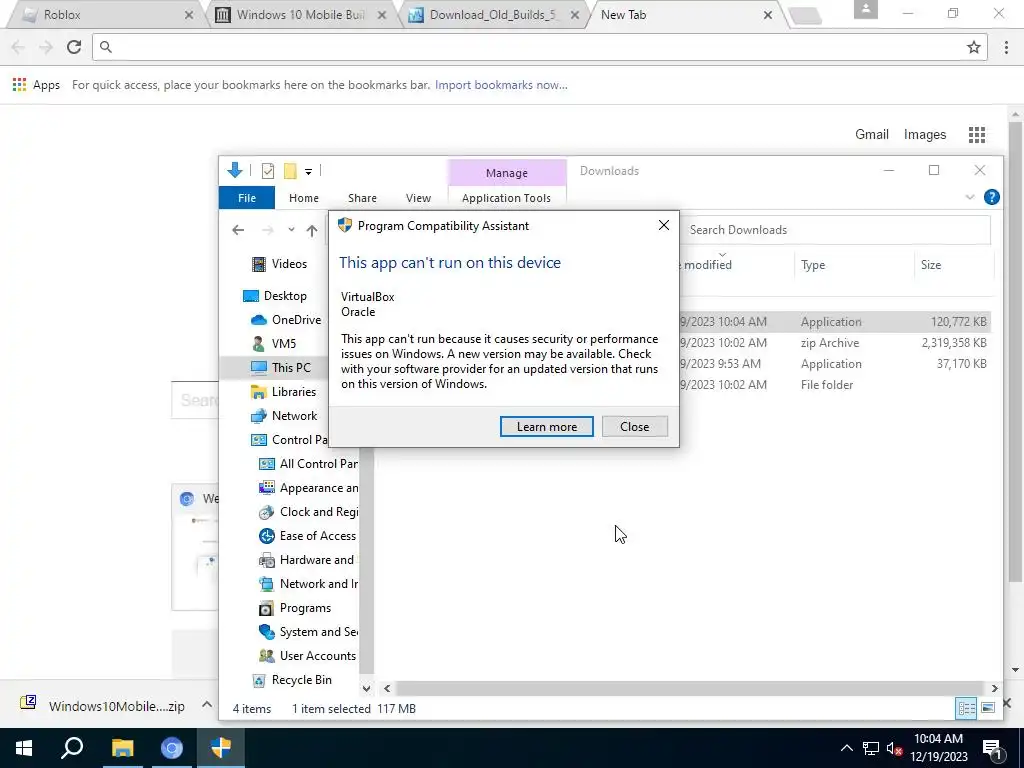
Task: Click Explorer up-one-level arrow
Action: pyautogui.click(x=312, y=230)
